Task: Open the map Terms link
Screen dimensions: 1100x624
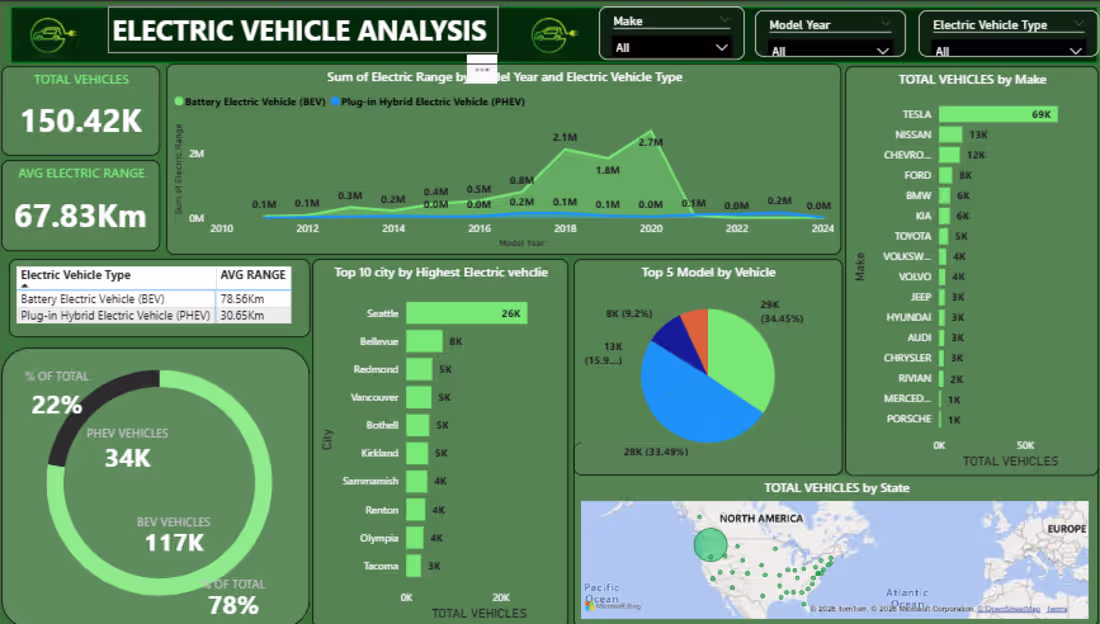Action: pyautogui.click(x=1057, y=609)
